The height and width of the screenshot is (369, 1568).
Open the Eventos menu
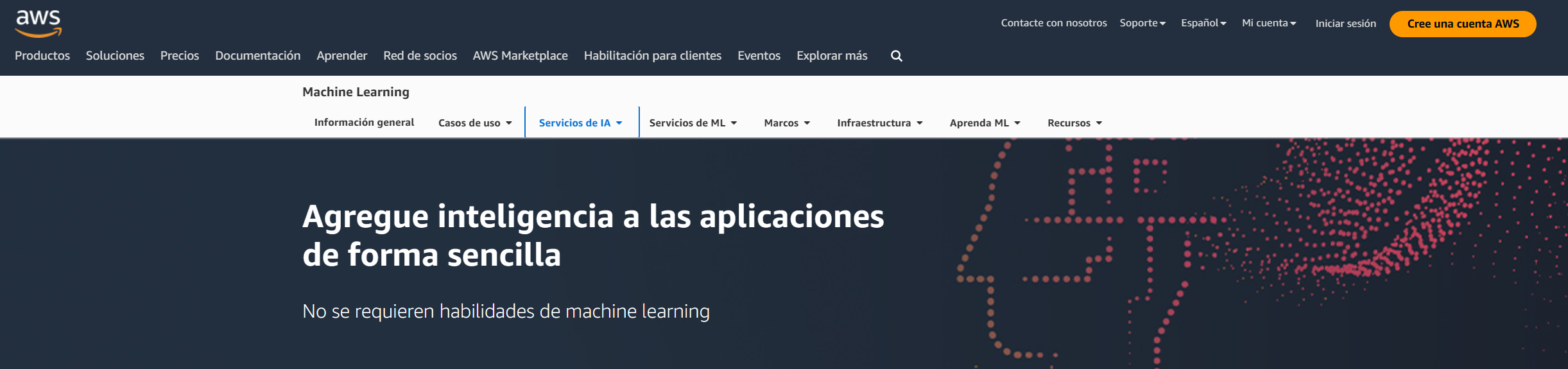759,56
